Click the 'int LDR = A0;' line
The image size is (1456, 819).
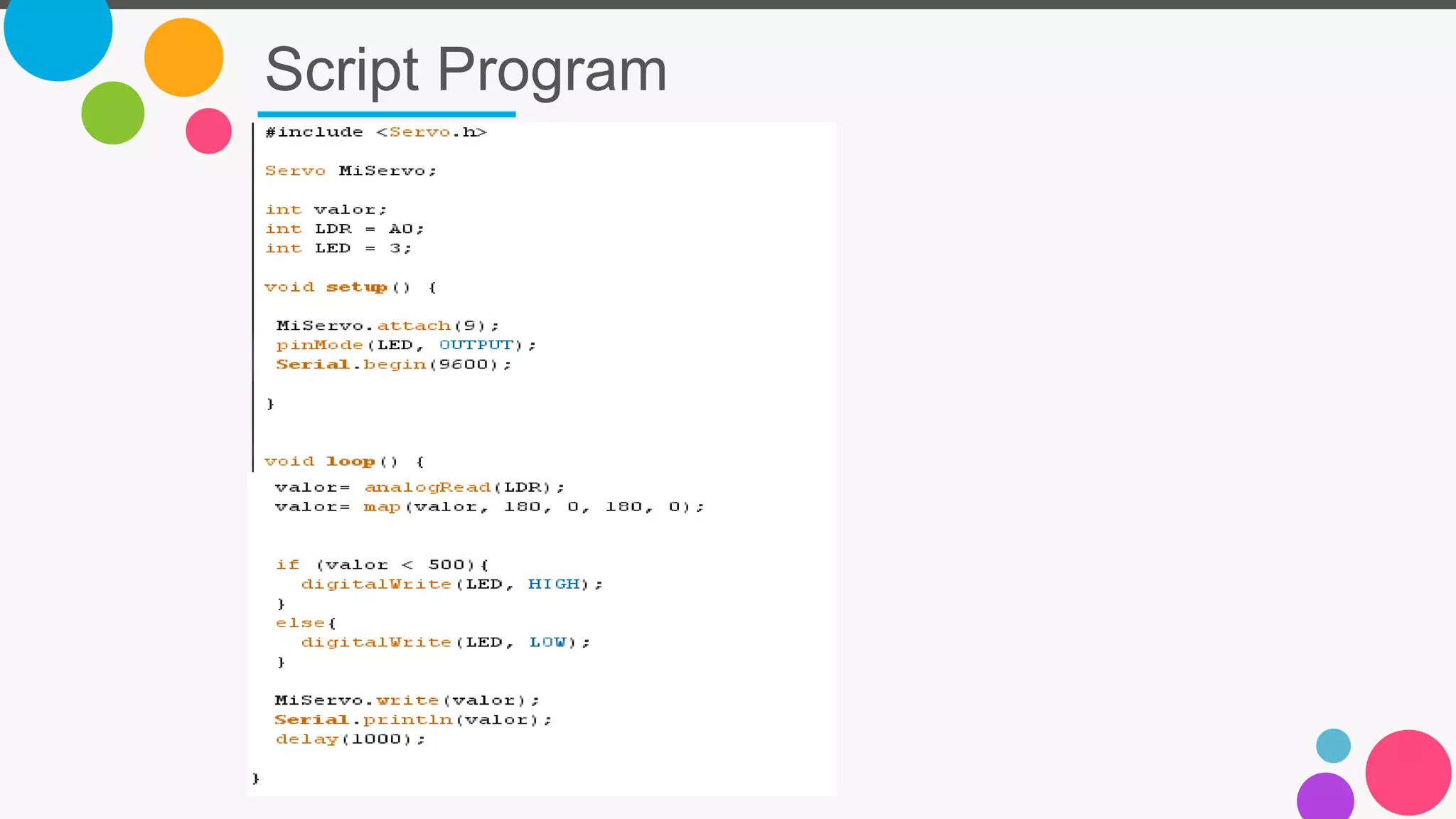[345, 229]
